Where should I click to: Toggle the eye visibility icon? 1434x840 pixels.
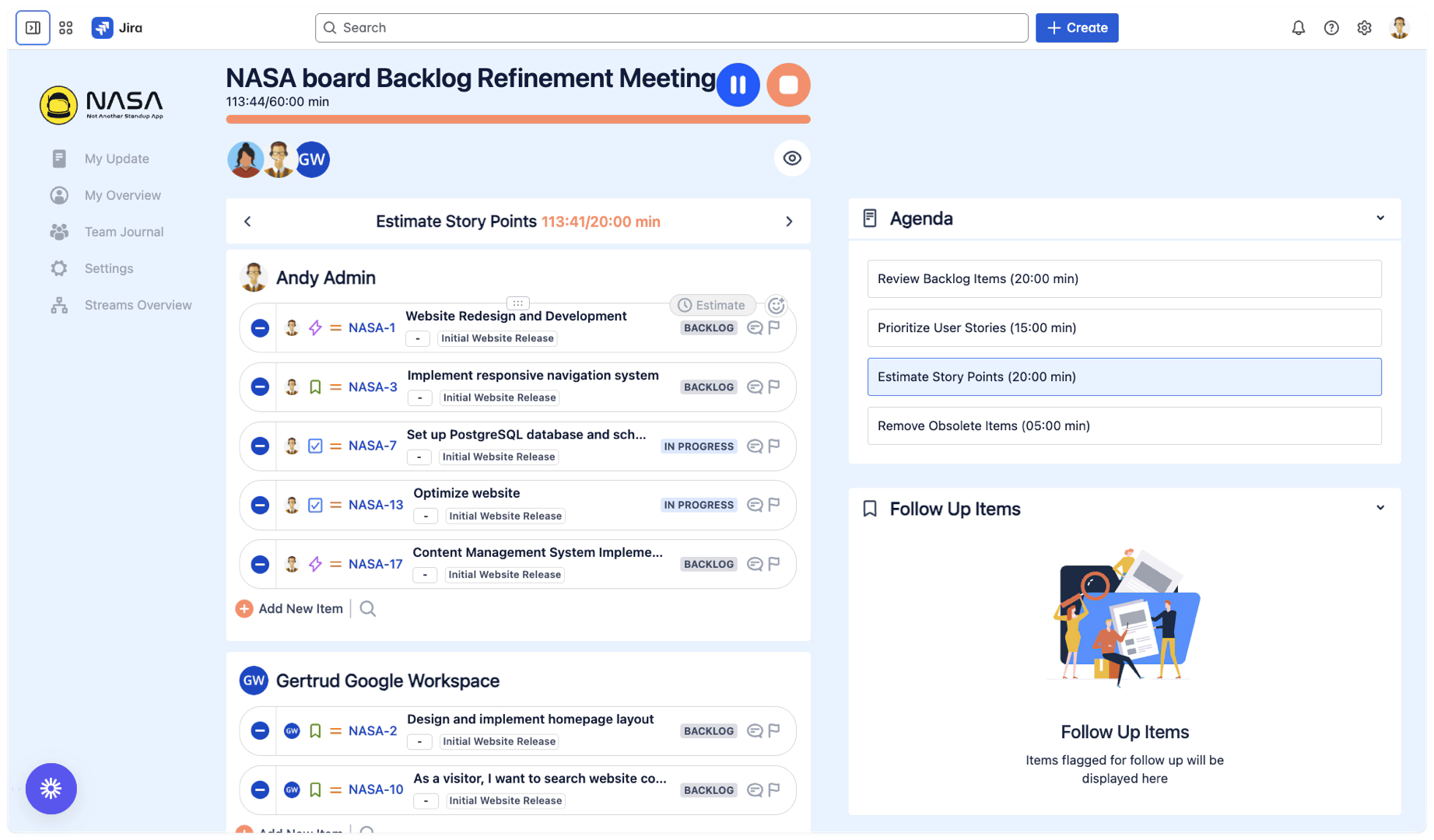point(792,159)
